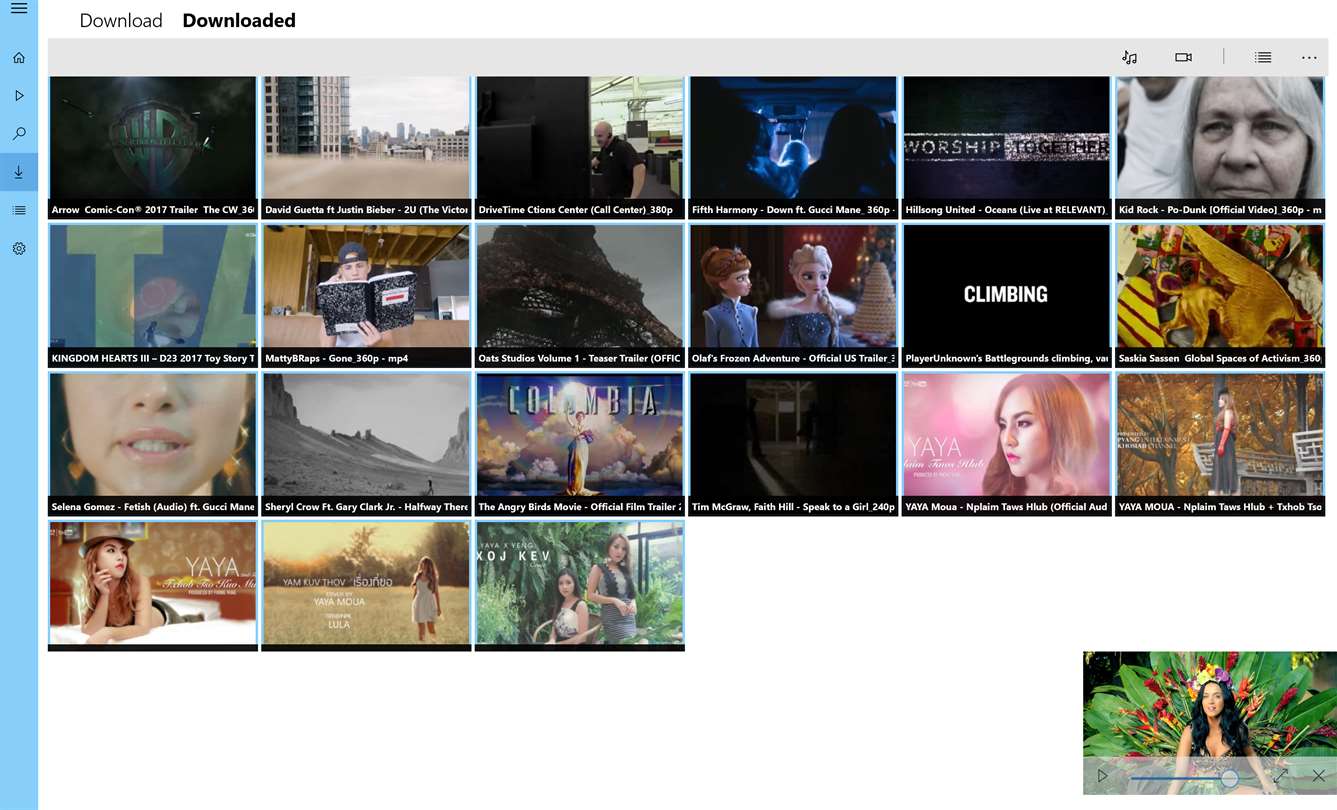The width and height of the screenshot is (1337, 810).
Task: Filter by music files icon
Action: click(1129, 57)
